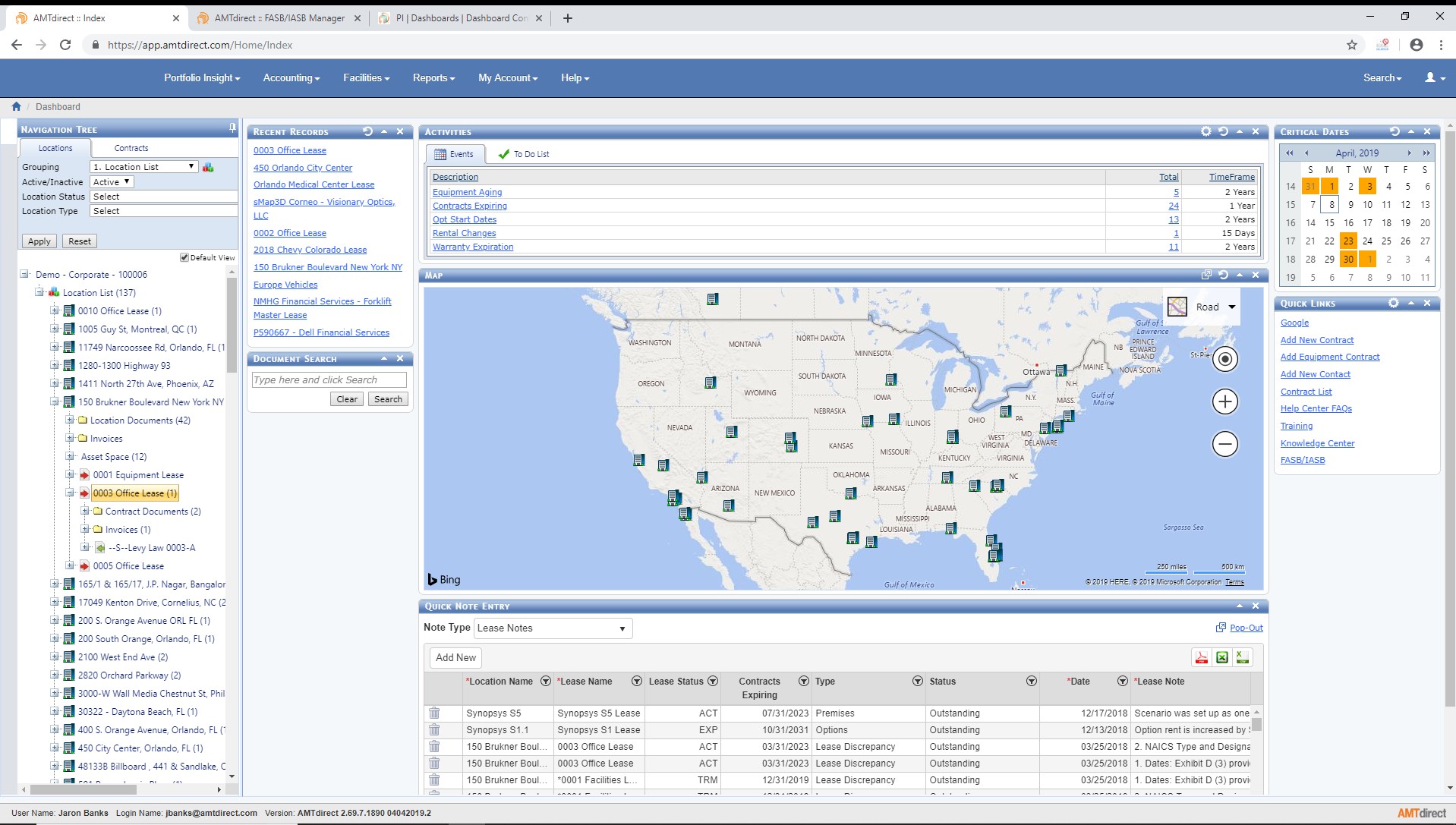The width and height of the screenshot is (1456, 825).
Task: Switch to the FASB/IASB Manager browser tab
Action: (279, 18)
